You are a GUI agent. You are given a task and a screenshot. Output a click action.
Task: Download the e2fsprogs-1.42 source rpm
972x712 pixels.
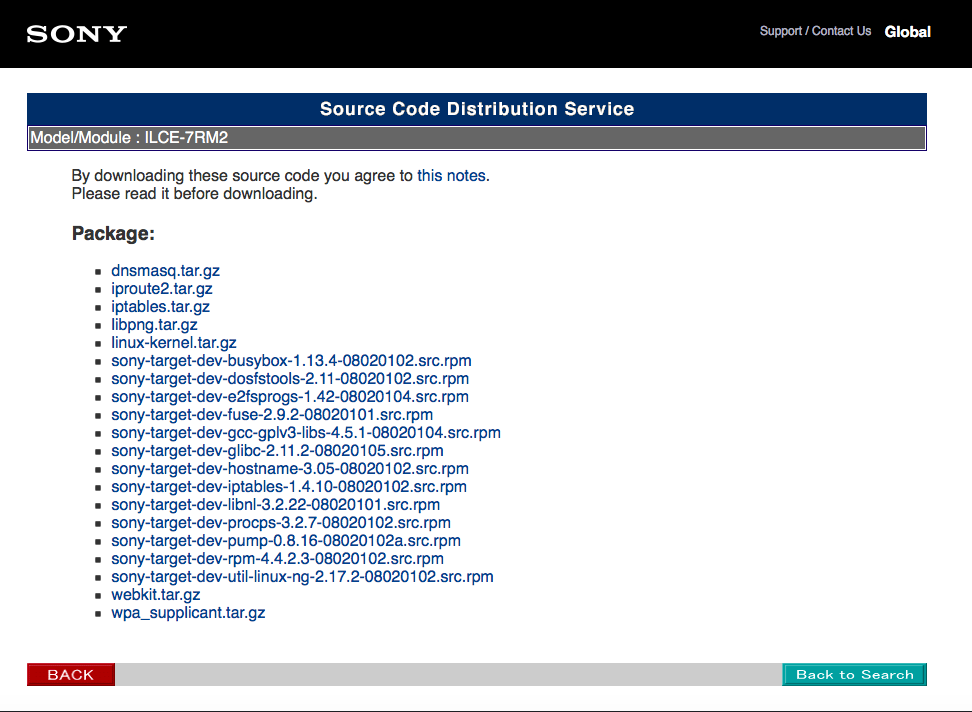tap(290, 397)
